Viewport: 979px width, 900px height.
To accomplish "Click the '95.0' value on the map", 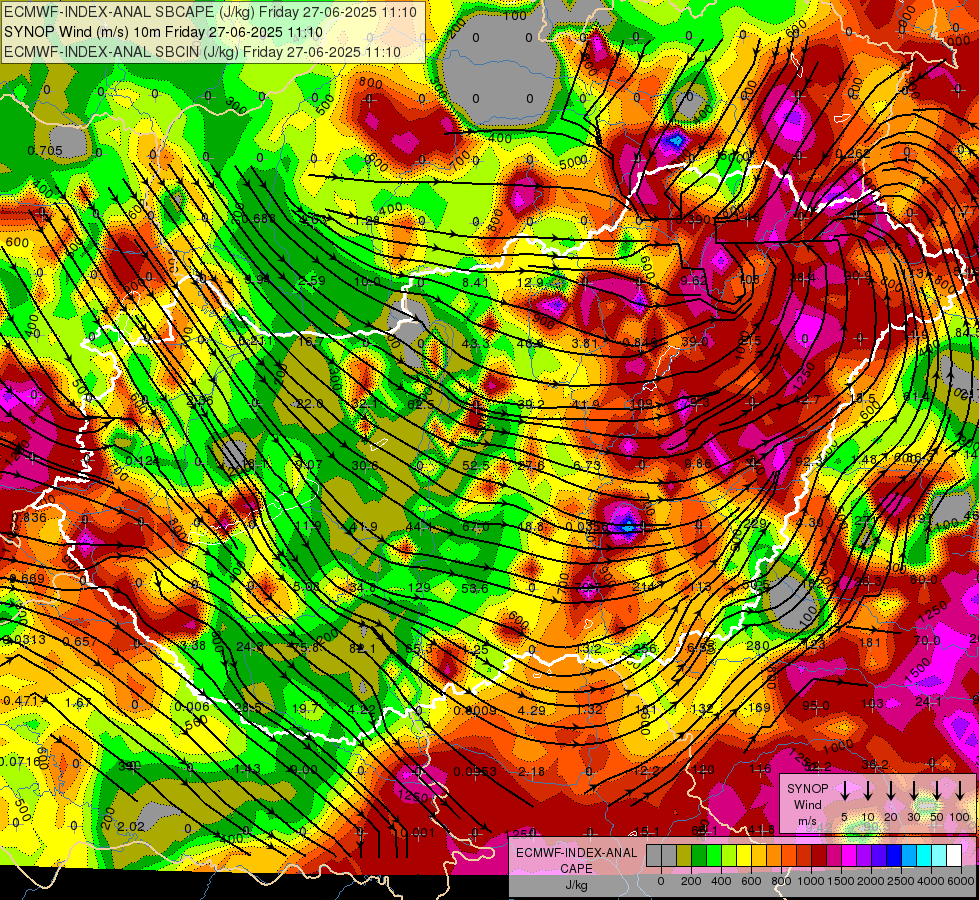I will point(815,706).
